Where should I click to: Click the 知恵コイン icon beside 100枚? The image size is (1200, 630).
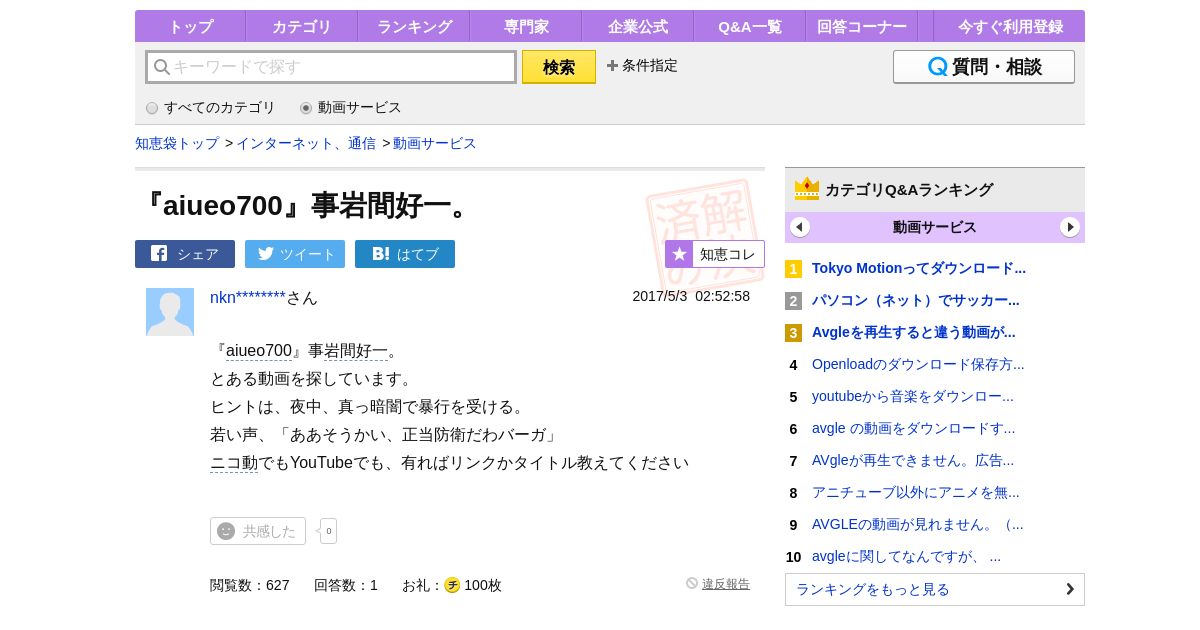[x=452, y=585]
